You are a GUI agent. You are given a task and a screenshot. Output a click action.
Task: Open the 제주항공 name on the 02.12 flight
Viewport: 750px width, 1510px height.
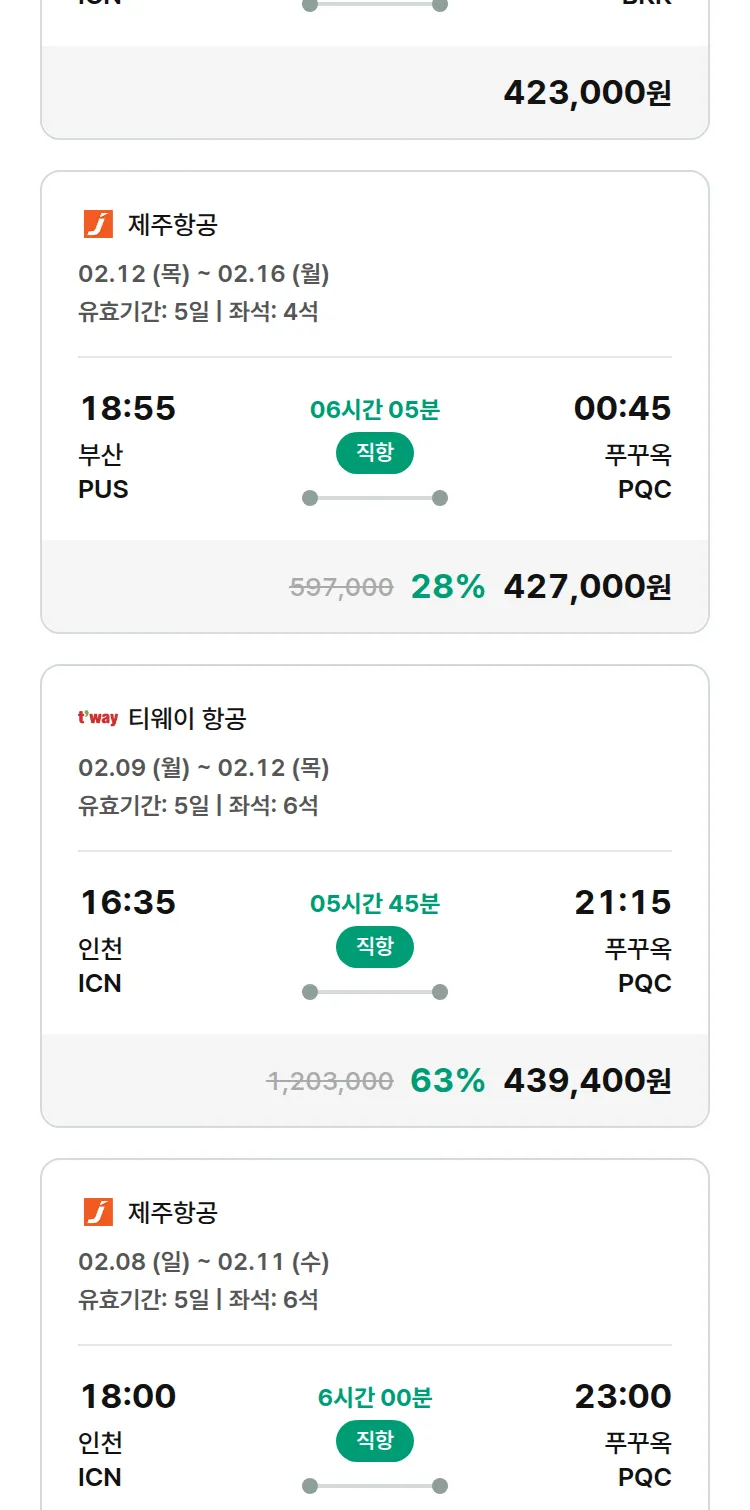(172, 225)
